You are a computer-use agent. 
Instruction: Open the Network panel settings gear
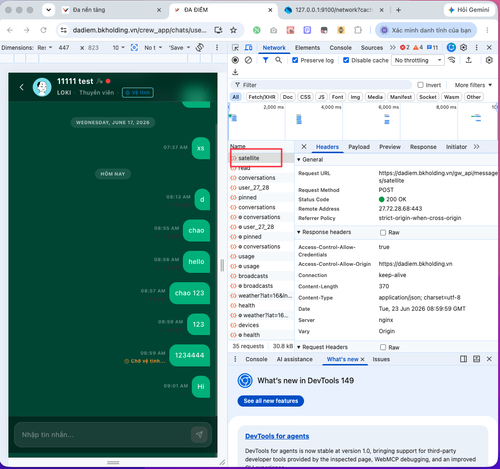coord(489,60)
